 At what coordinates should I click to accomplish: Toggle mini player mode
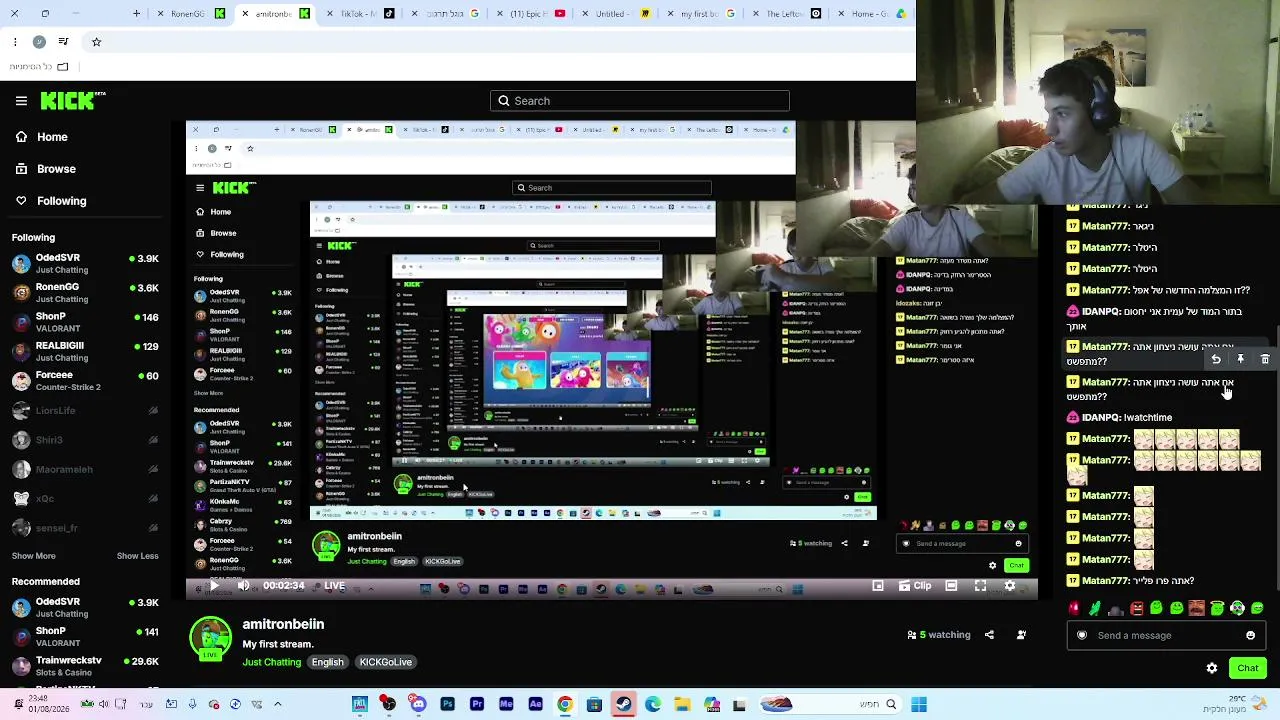coord(878,586)
